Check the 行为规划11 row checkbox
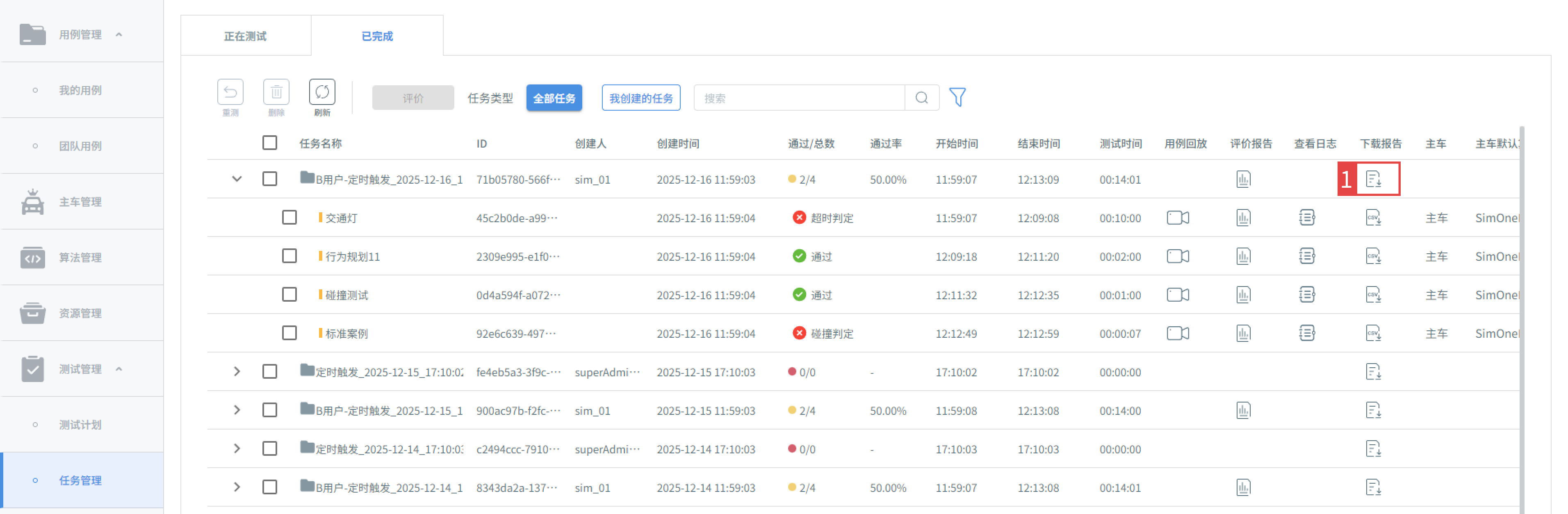This screenshot has width=1568, height=514. [x=289, y=256]
